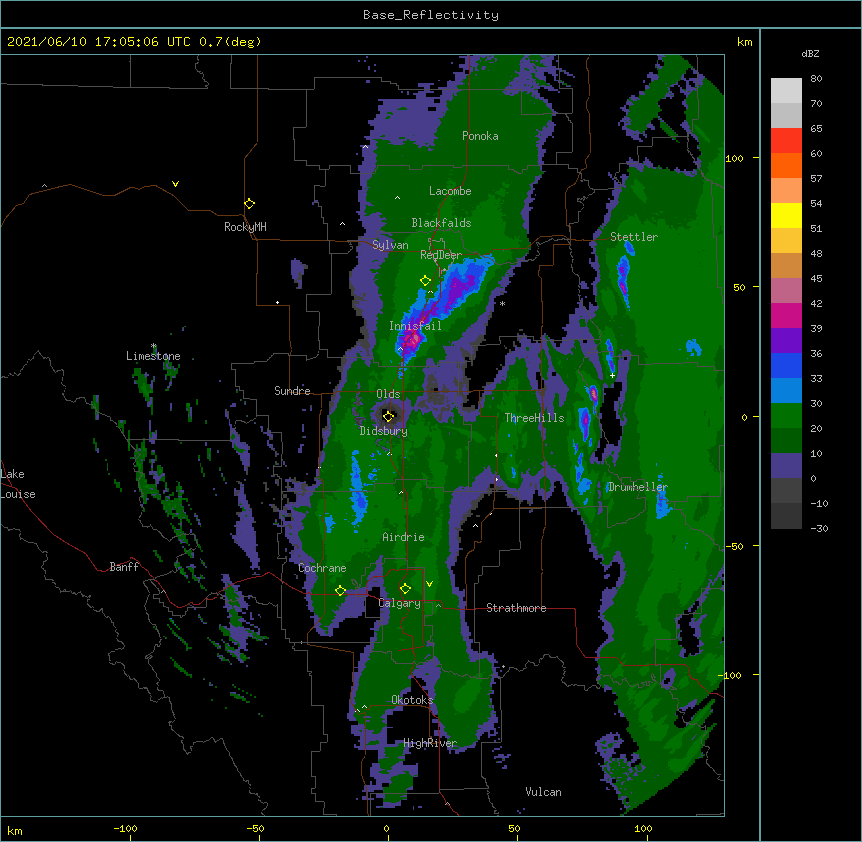Select the RedDeer label
This screenshot has width=862, height=842.
[x=441, y=255]
